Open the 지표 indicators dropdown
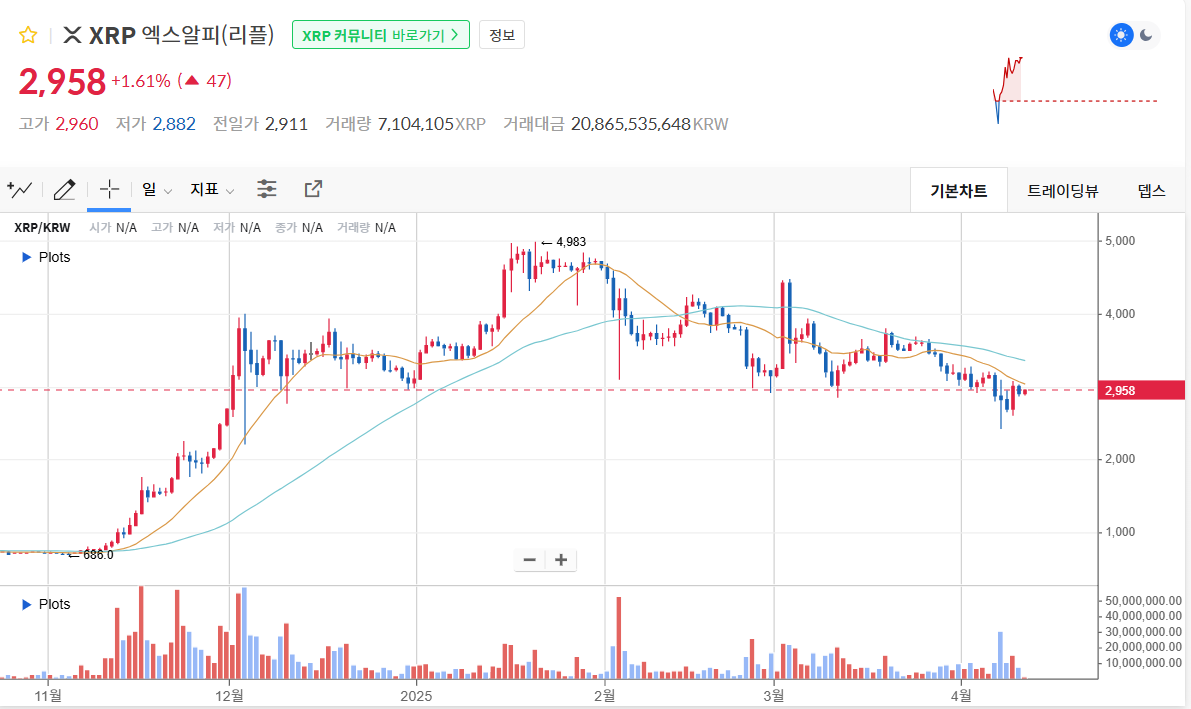Viewport: 1191px width, 709px height. point(212,189)
